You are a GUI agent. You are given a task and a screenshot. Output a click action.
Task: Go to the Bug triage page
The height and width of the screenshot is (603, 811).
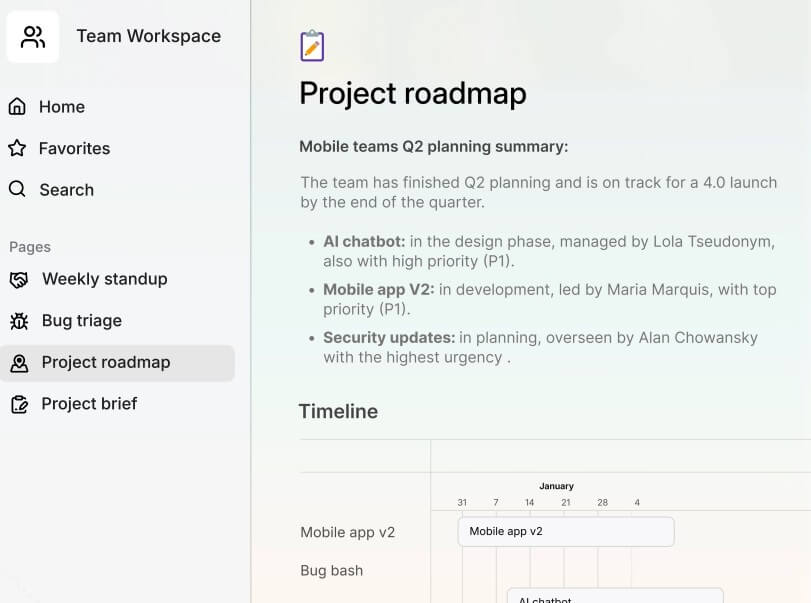[82, 321]
